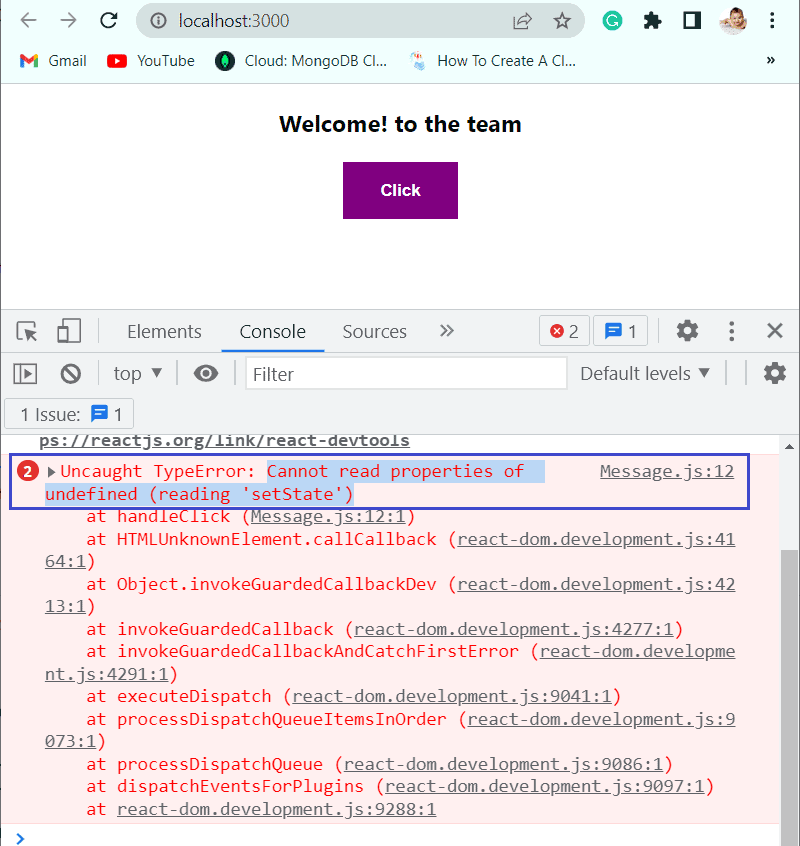
Task: Toggle error messages via the red badge
Action: coord(564,330)
